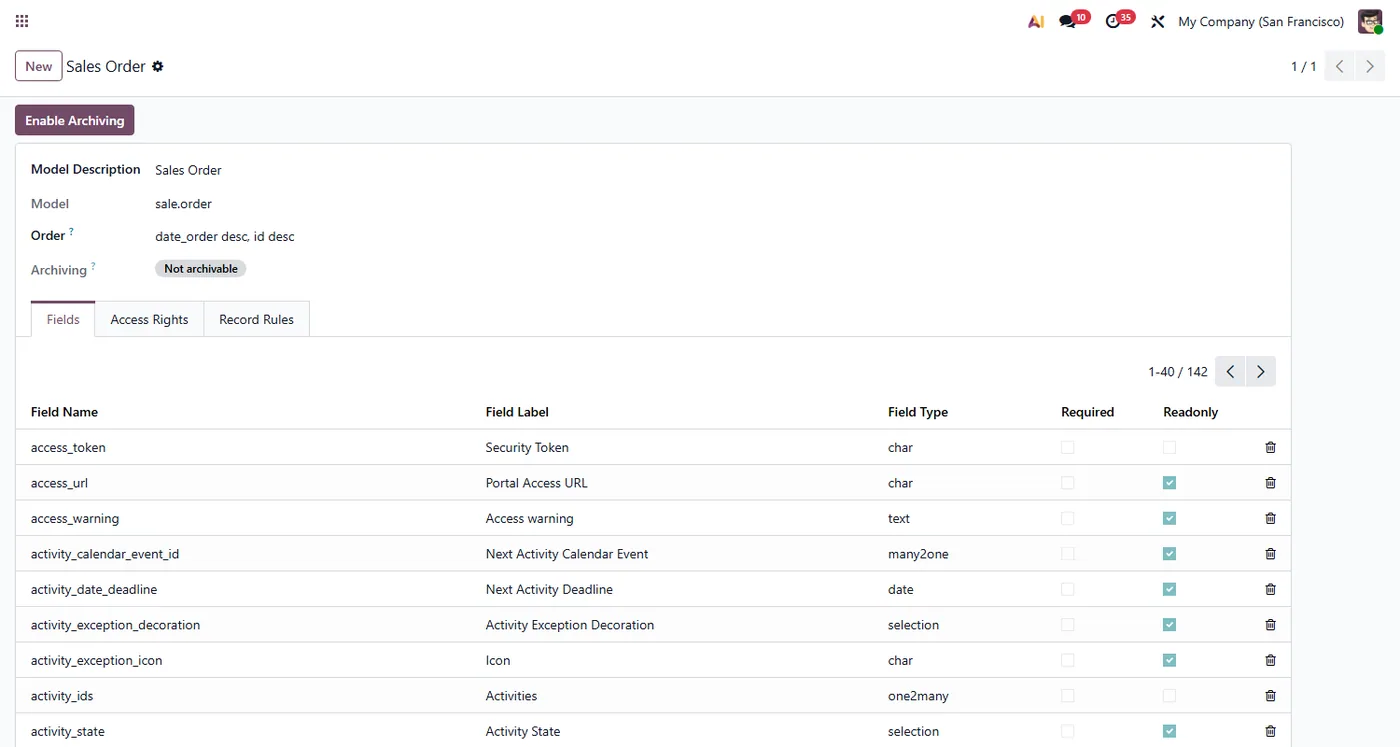
Task: Show help tooltip for Order
Action: [72, 232]
